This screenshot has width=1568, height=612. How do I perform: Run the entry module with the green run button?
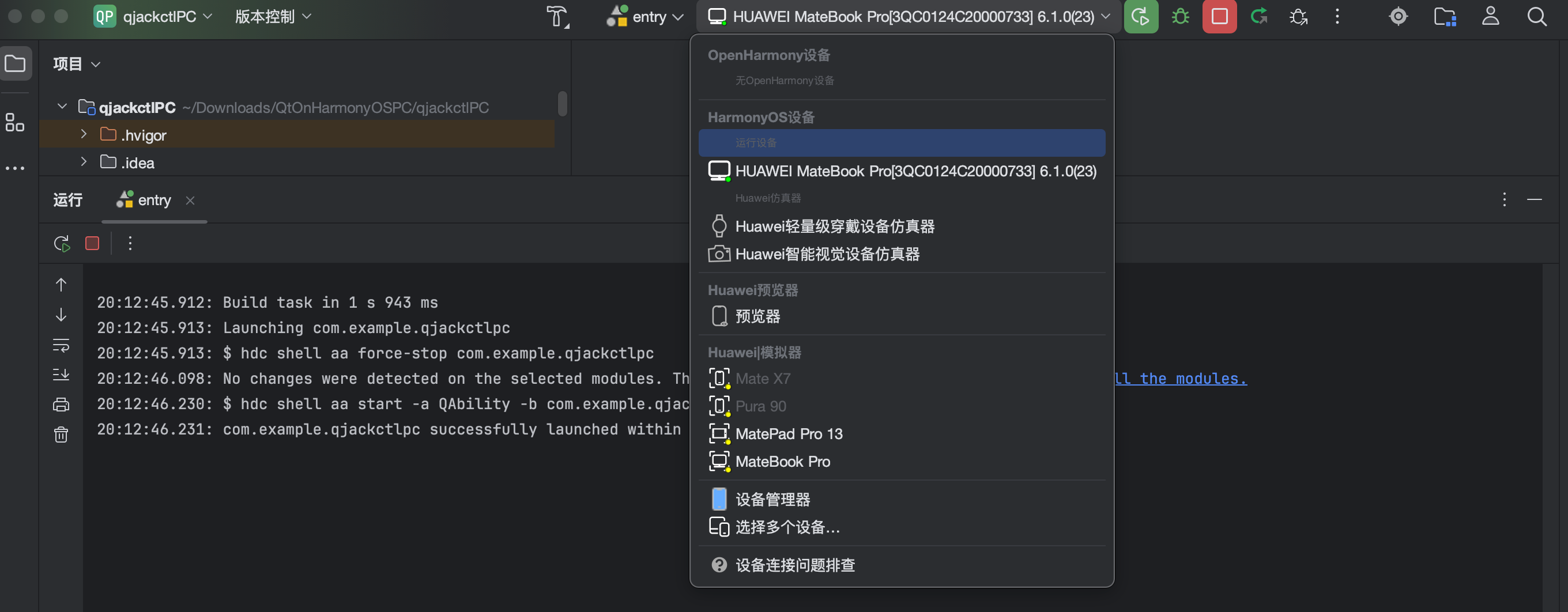pos(1141,17)
